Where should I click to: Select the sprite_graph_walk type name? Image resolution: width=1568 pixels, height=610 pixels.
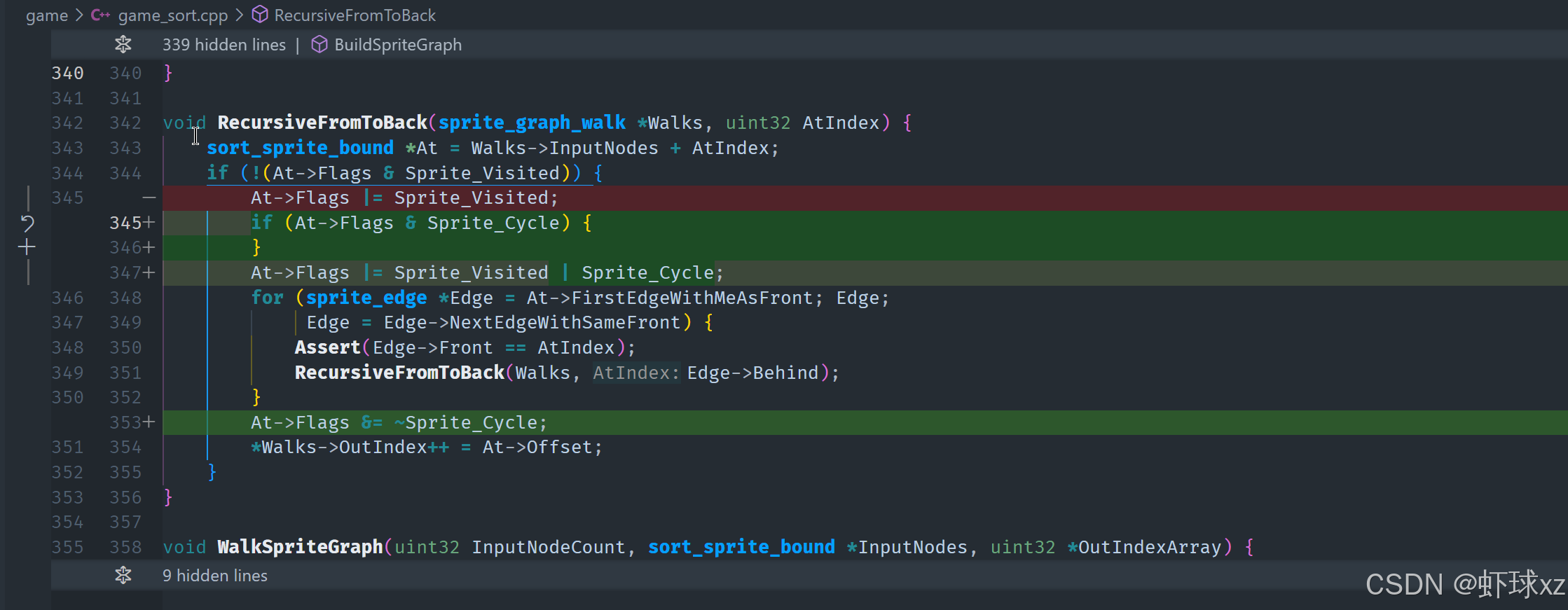click(532, 123)
